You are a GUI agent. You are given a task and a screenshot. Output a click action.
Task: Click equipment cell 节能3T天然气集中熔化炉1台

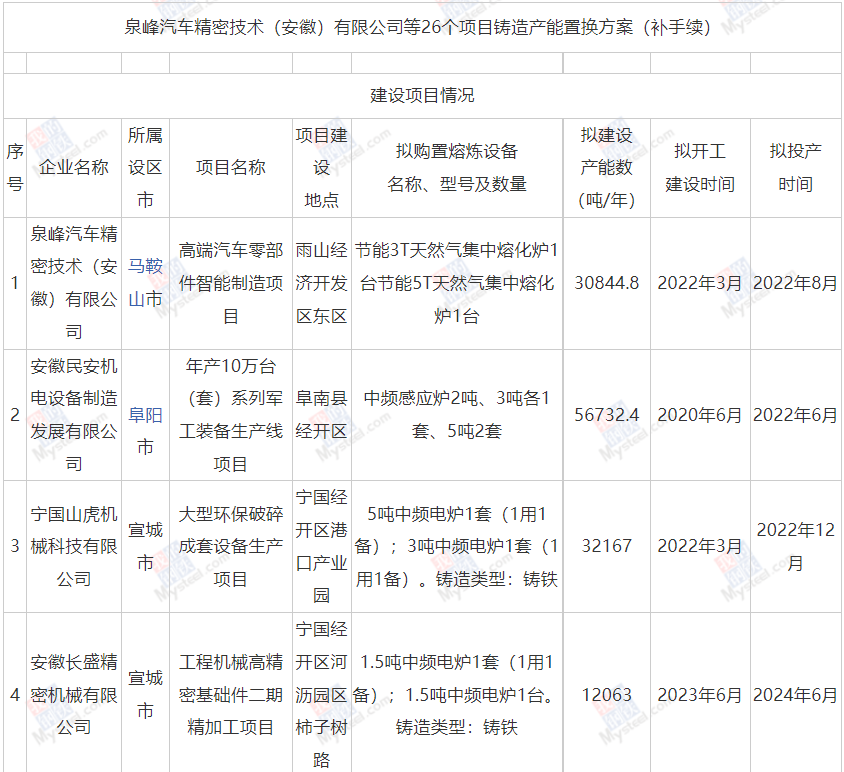coord(457,283)
